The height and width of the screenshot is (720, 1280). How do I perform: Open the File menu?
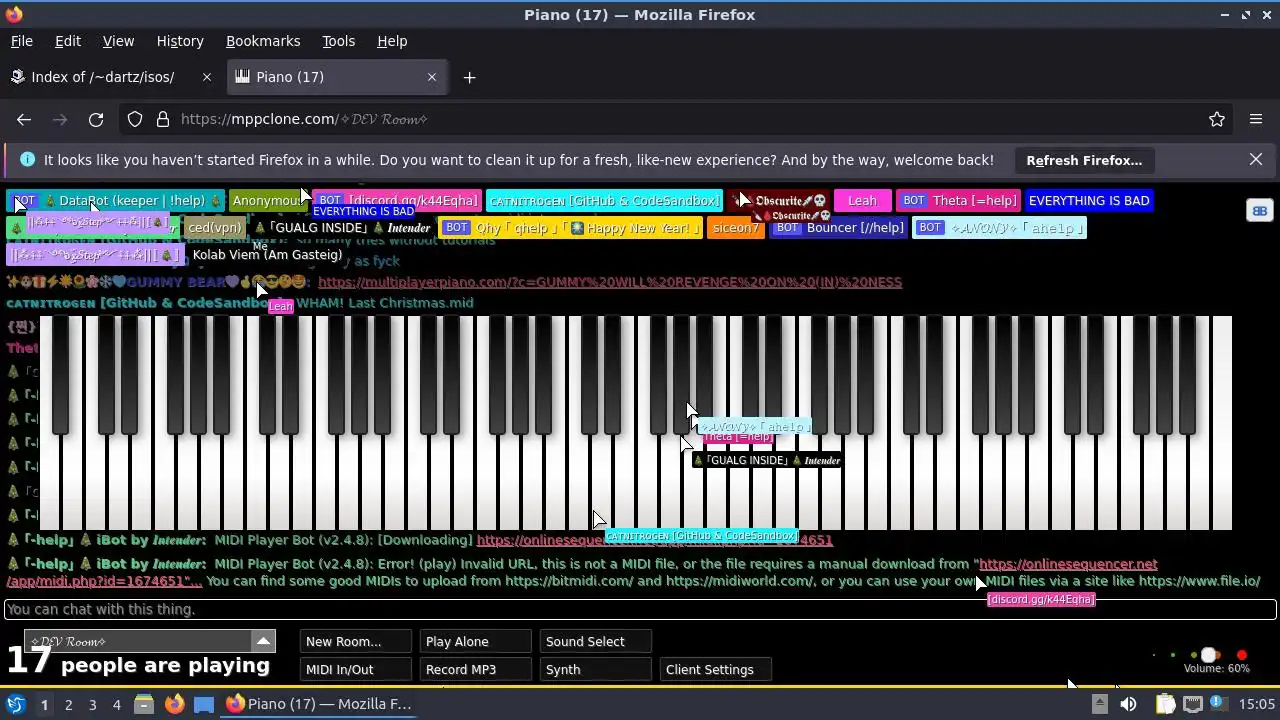[x=22, y=41]
